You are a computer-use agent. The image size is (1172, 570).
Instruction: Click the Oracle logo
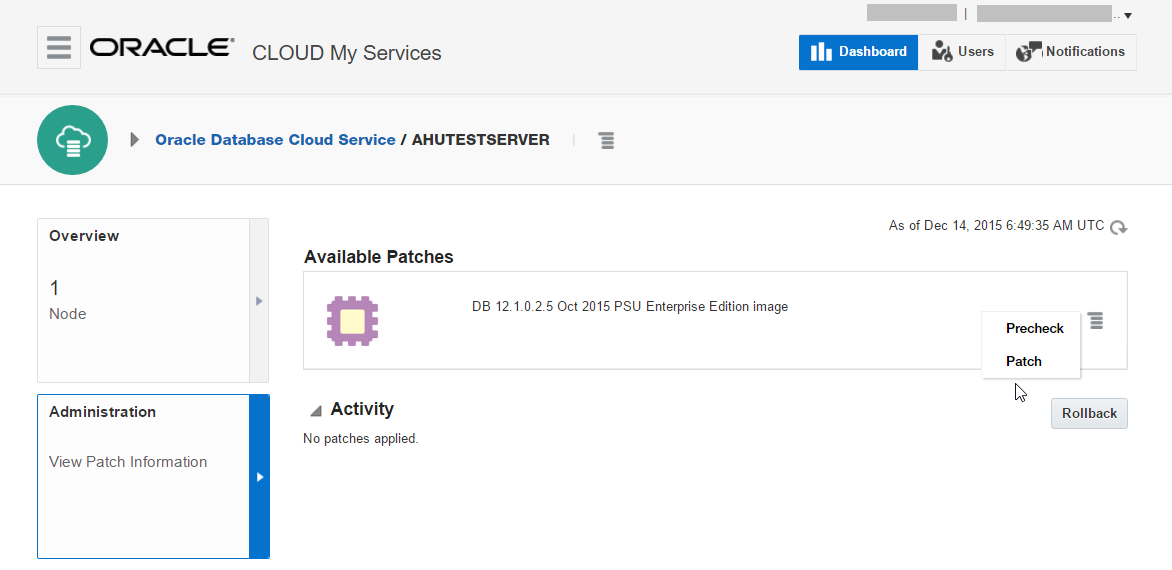(162, 48)
